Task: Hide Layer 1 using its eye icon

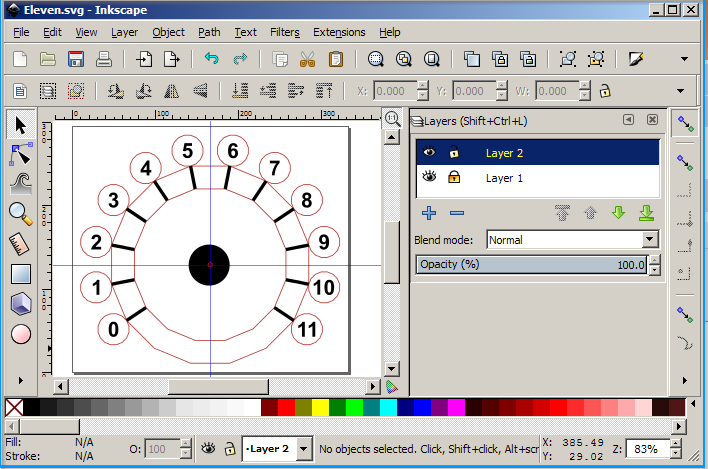Action: click(430, 178)
